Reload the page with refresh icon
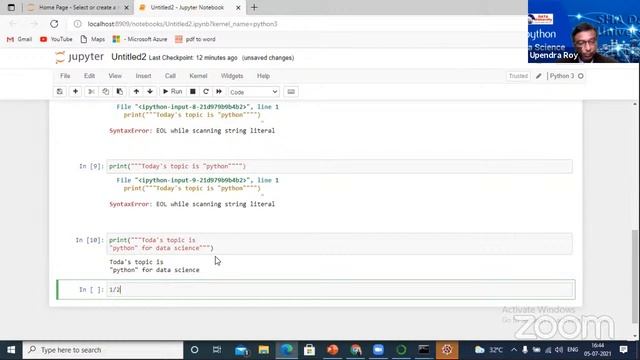 (54, 24)
